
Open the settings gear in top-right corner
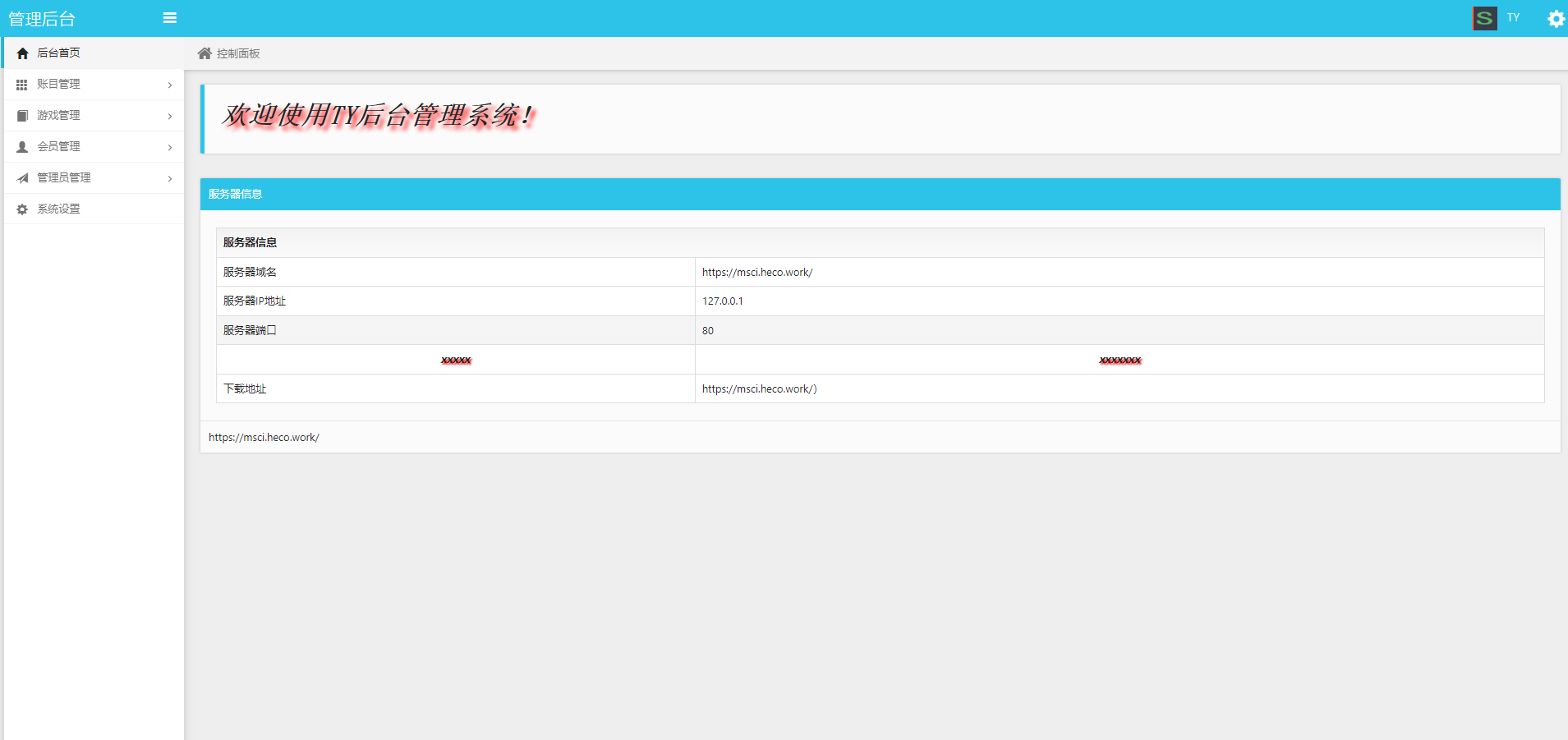[1556, 18]
